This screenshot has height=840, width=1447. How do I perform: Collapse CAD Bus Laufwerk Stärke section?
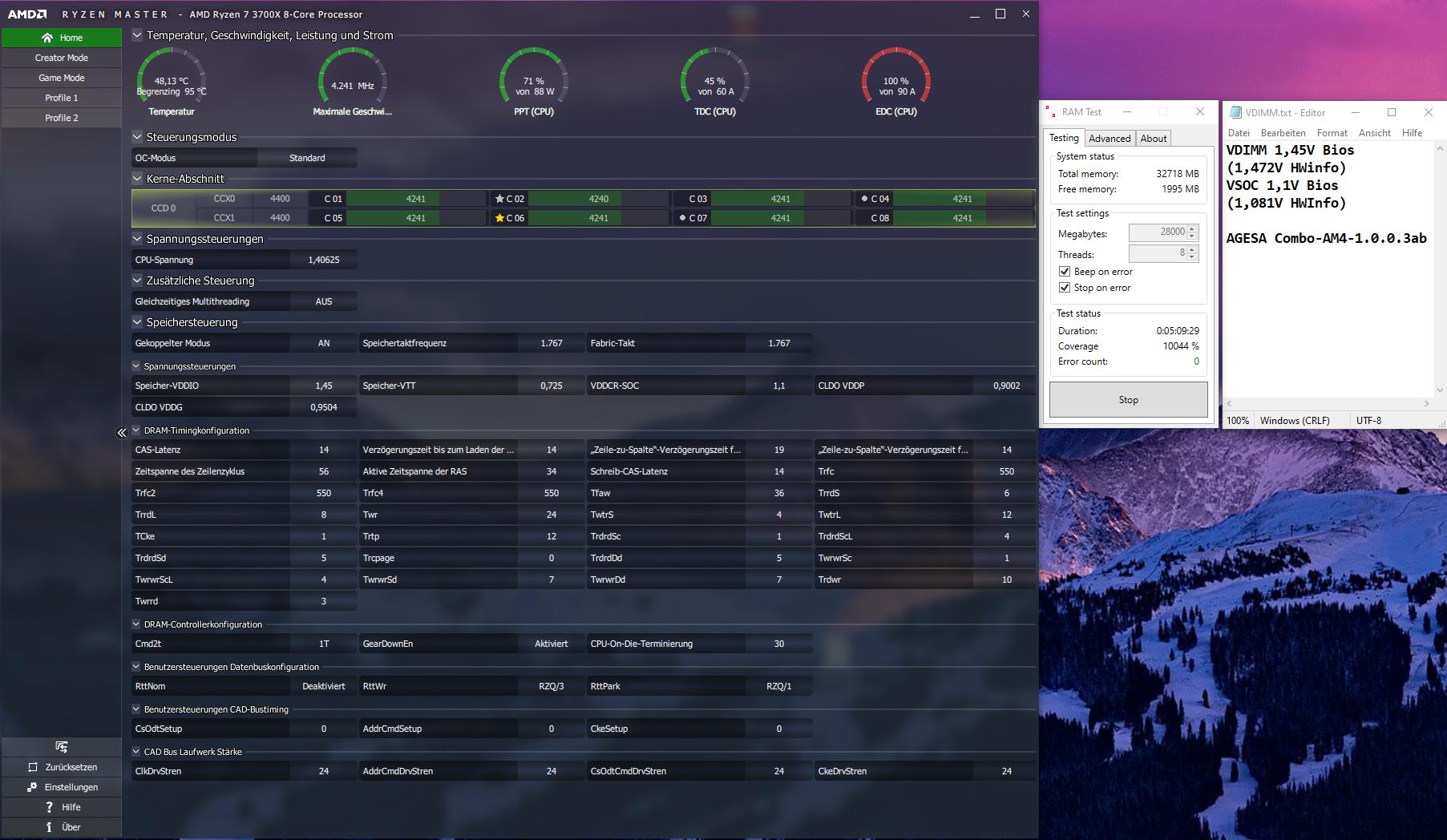(136, 752)
